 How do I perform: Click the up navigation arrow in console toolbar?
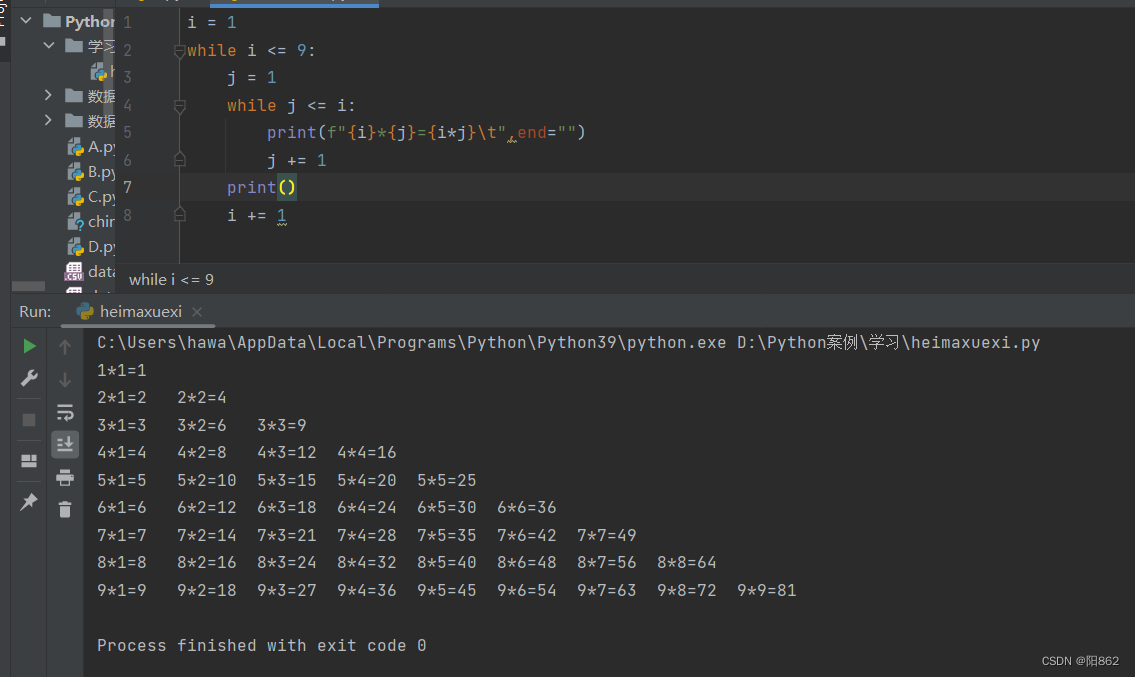[x=65, y=346]
